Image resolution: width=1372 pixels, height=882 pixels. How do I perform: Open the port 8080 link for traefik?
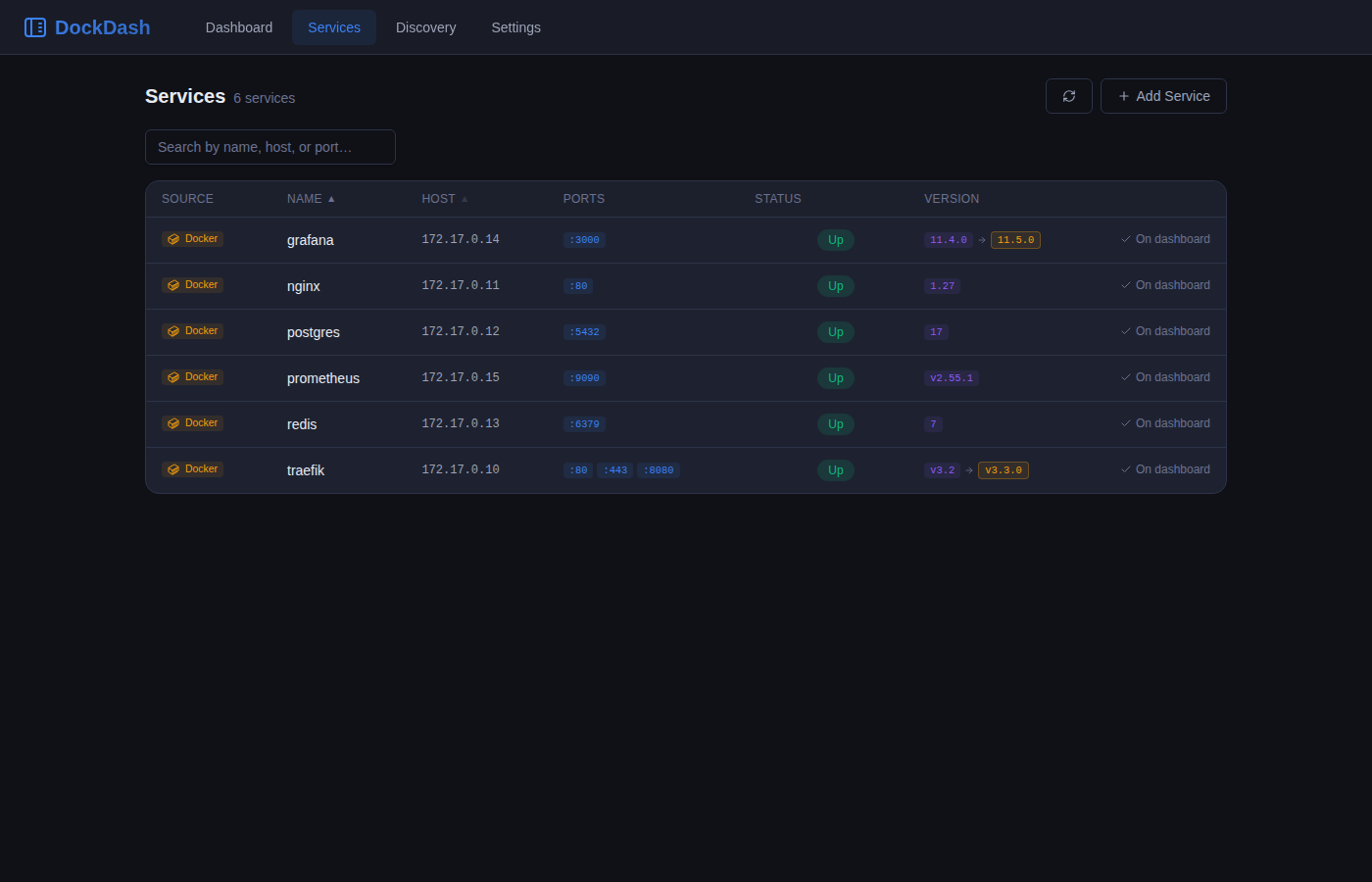(x=659, y=470)
